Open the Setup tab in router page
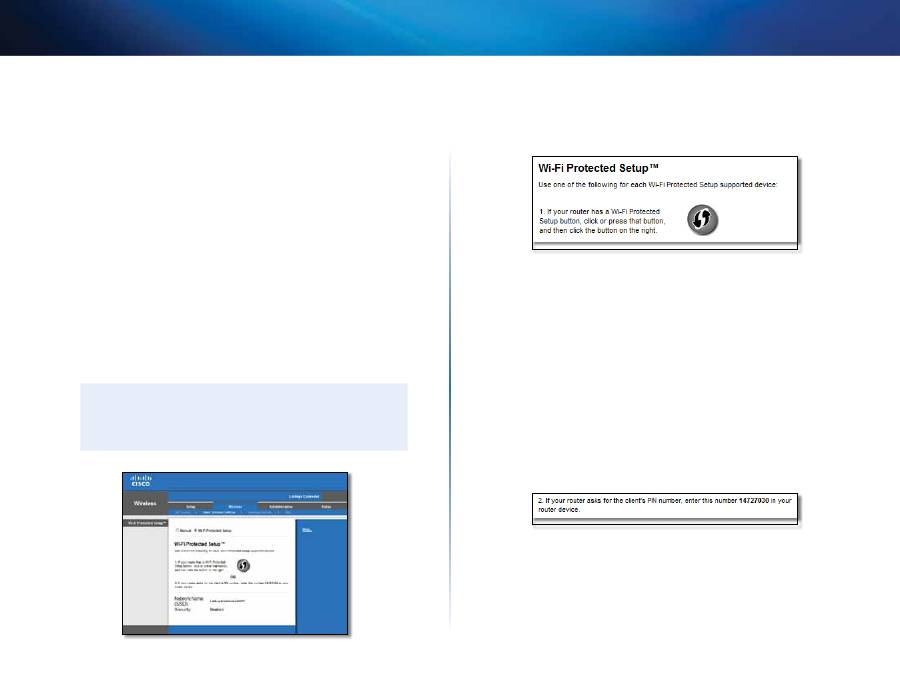This screenshot has height=695, width=900. point(190,507)
